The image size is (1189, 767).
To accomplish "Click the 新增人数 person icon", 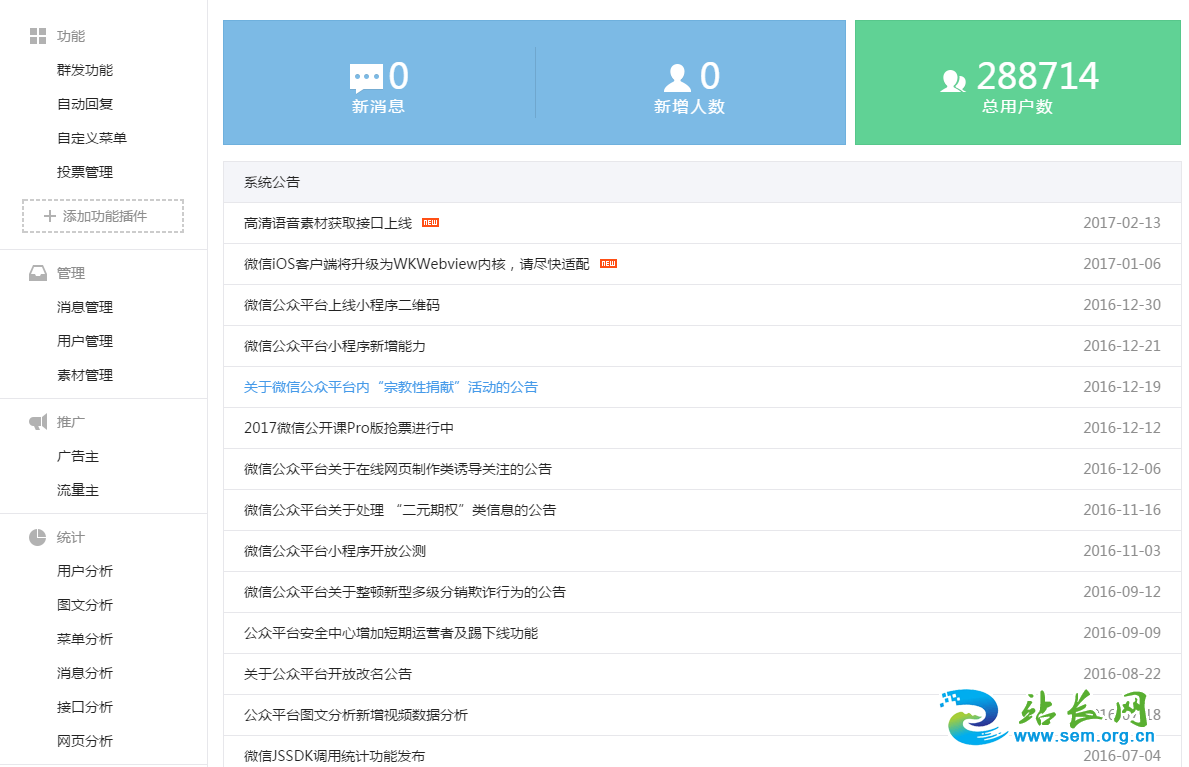I will [x=677, y=78].
